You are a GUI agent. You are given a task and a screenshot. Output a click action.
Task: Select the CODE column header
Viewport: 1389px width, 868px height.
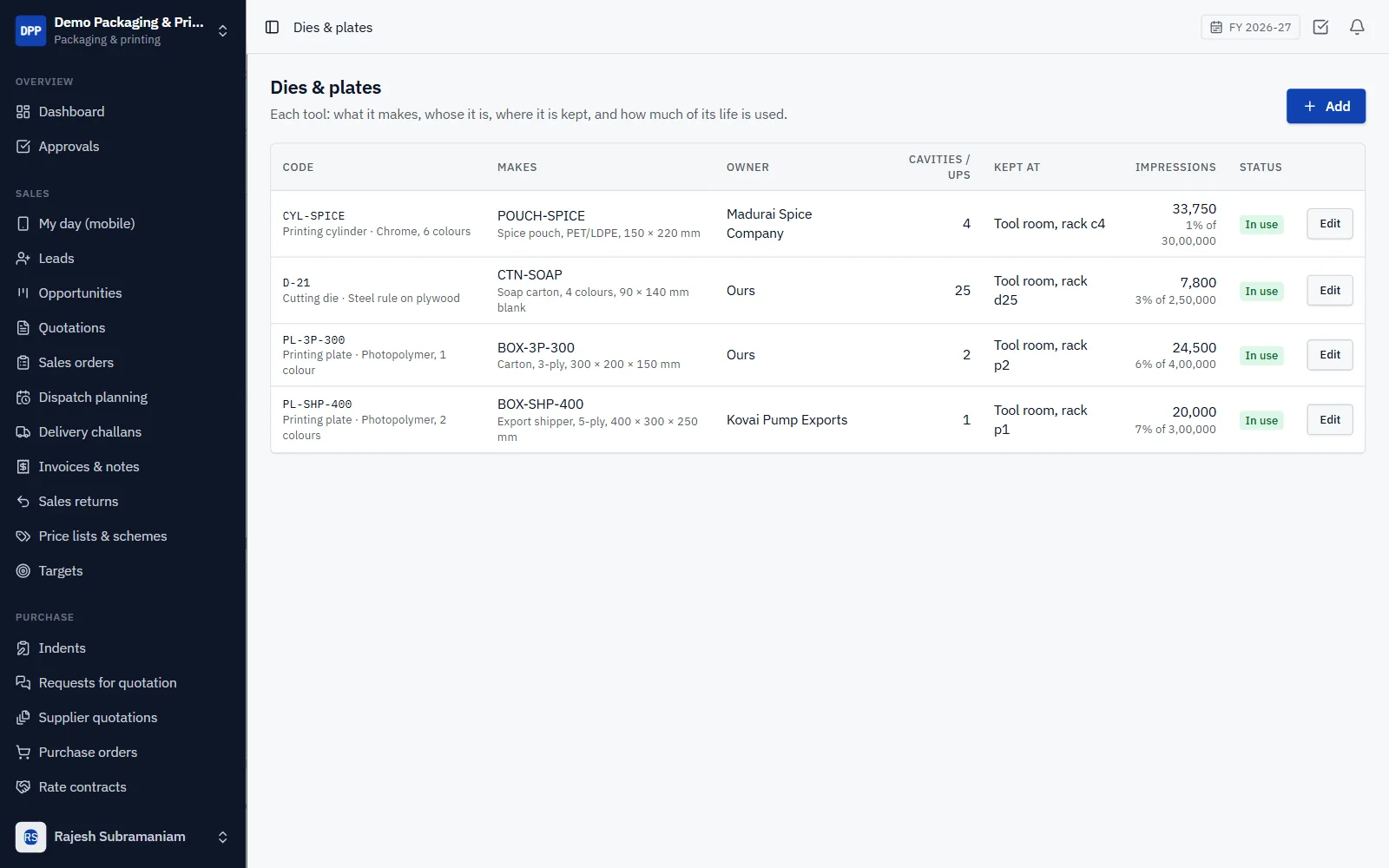298,168
